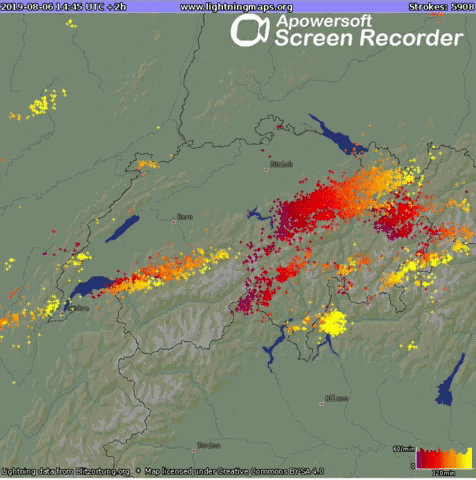Click the dense yellow lightning cluster near Lugano
Screen dimensions: 476x480
pyautogui.click(x=333, y=322)
